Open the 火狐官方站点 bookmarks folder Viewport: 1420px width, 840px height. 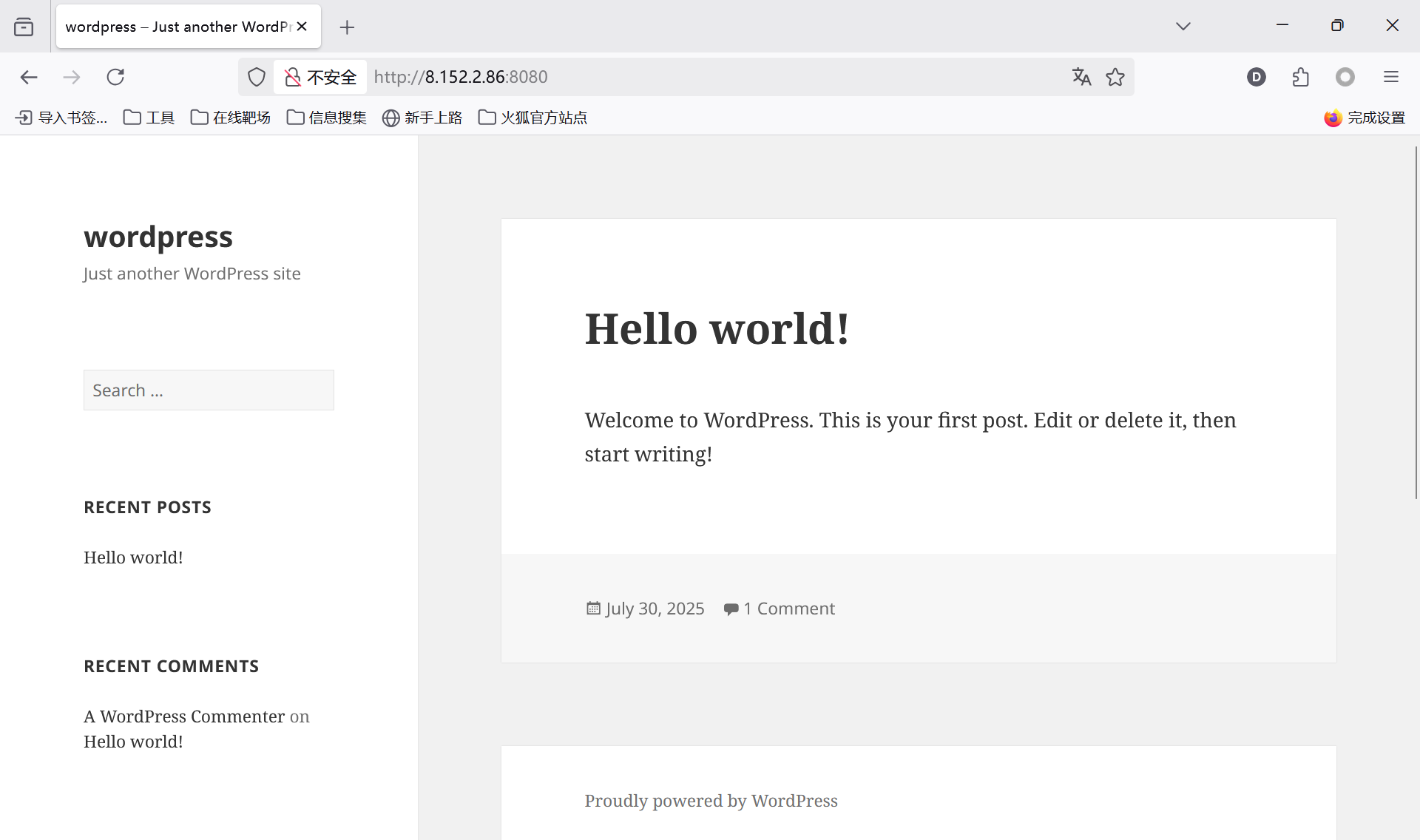532,118
